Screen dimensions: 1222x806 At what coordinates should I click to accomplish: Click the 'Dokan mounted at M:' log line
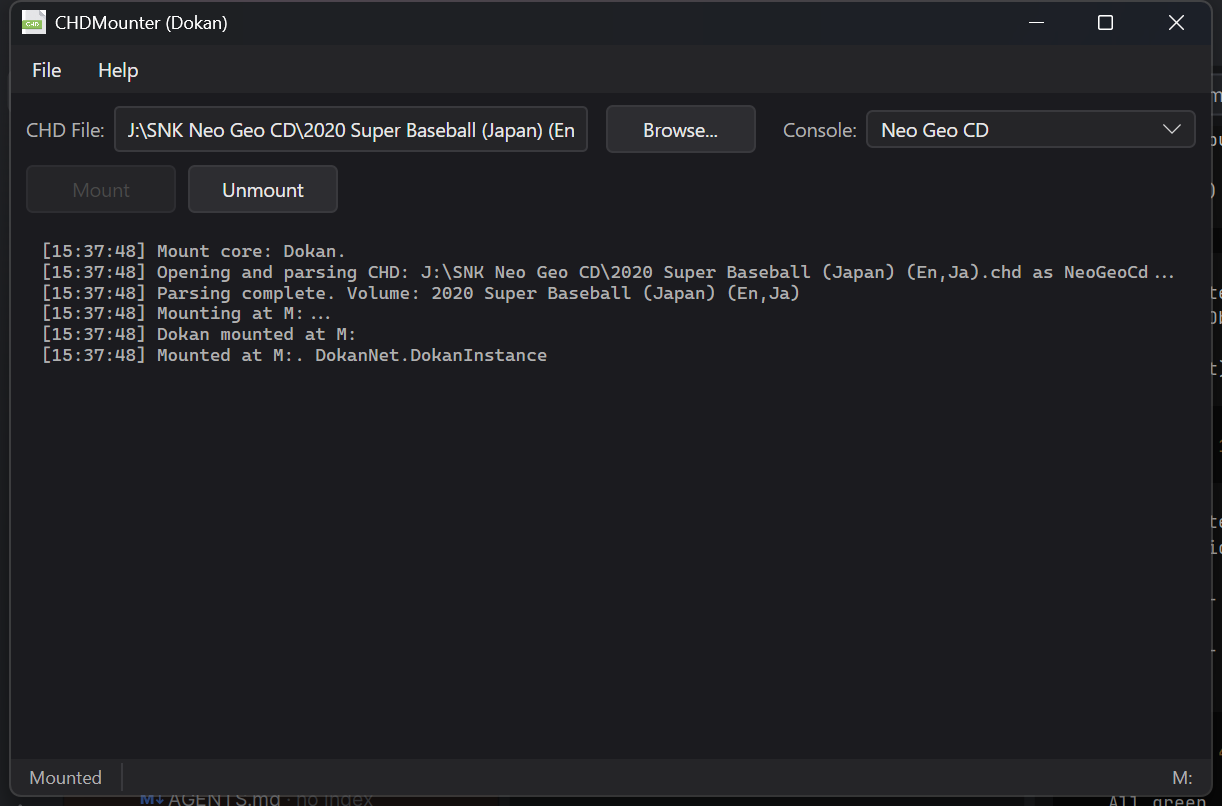coord(199,334)
